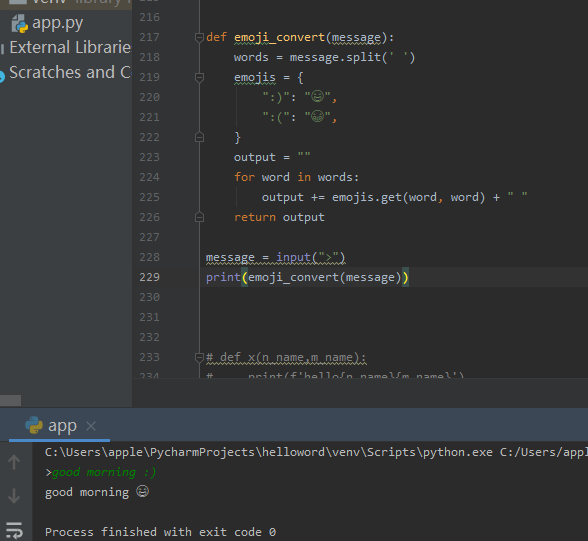588x541 pixels.
Task: Click line number 229 in gutter
Action: point(149,277)
